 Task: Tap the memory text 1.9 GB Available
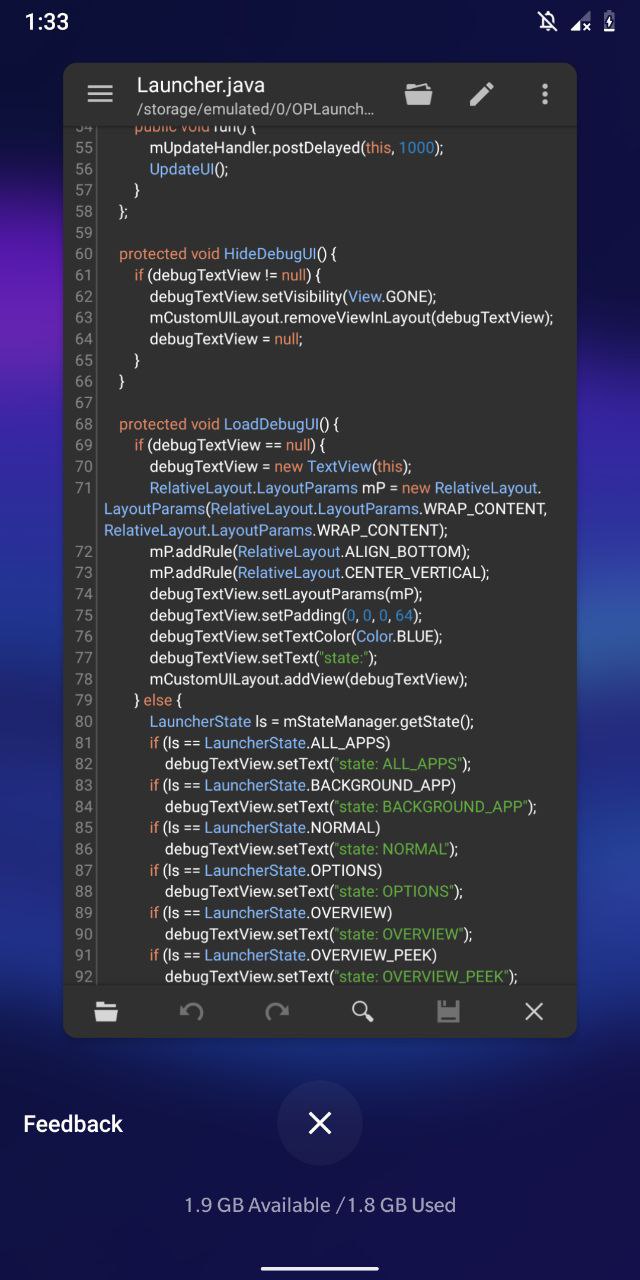coord(257,1205)
